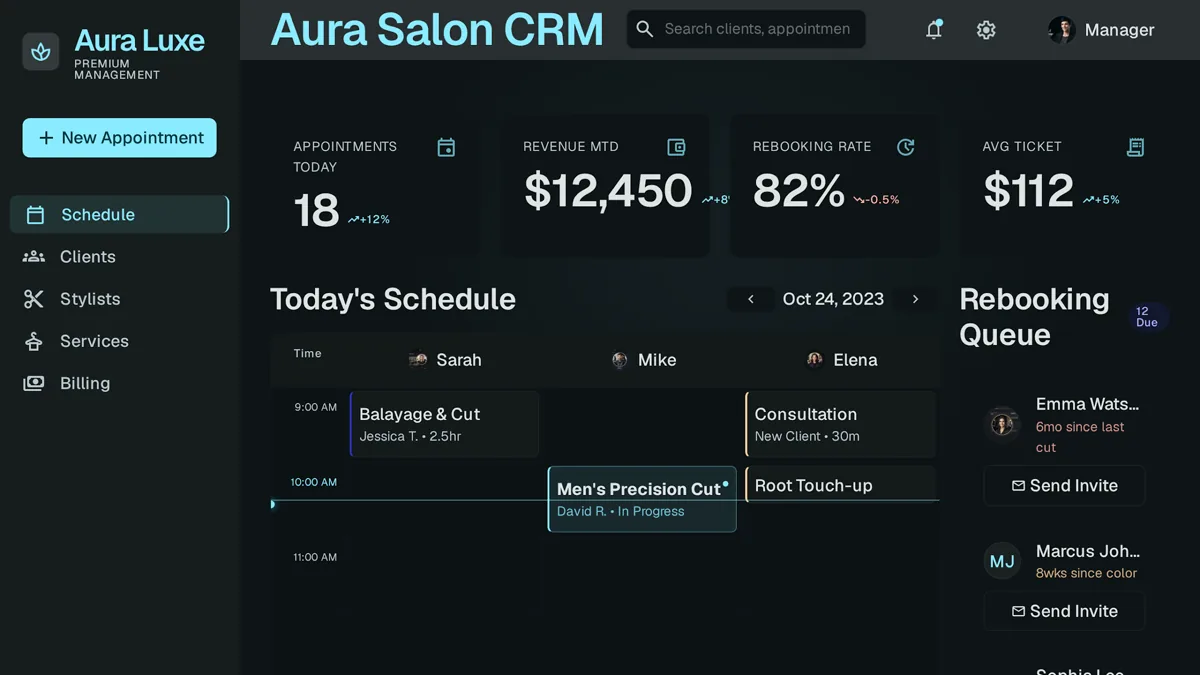Click the Aura Luxe lotus logo icon
This screenshot has height=675, width=1200.
(x=41, y=51)
